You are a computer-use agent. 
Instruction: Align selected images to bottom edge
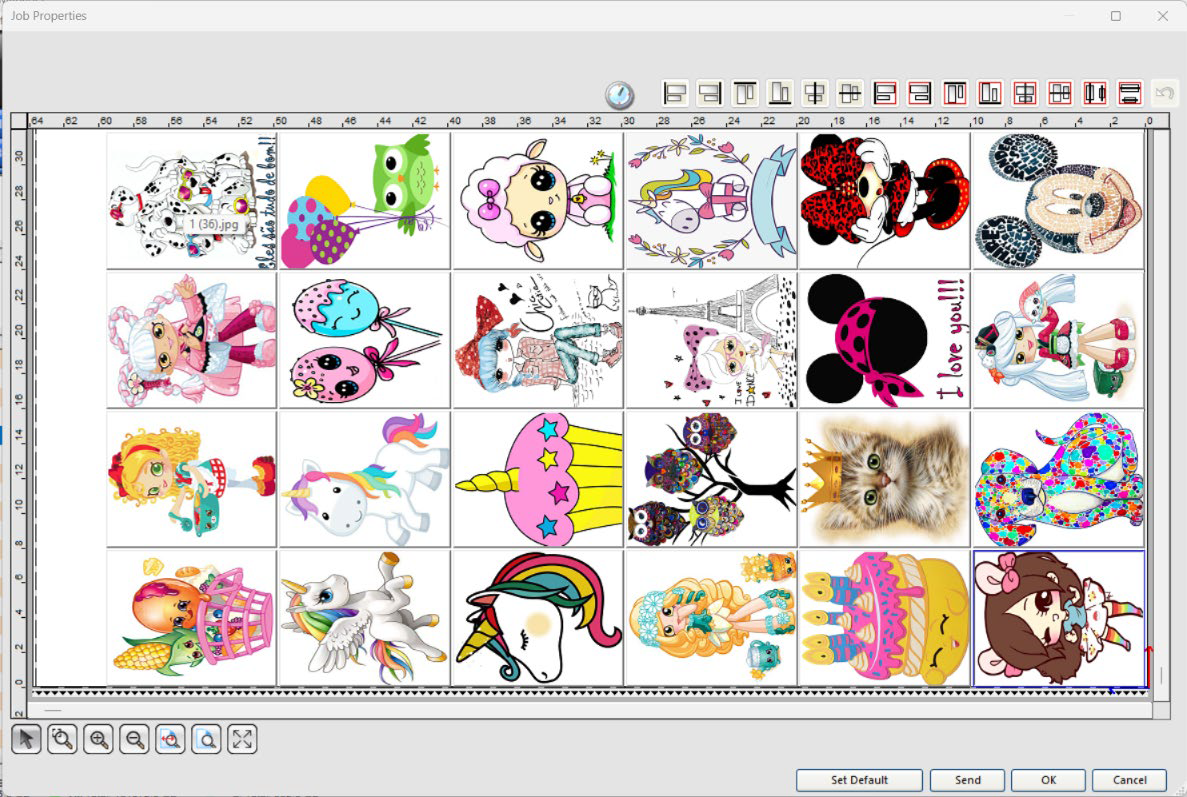coord(781,94)
